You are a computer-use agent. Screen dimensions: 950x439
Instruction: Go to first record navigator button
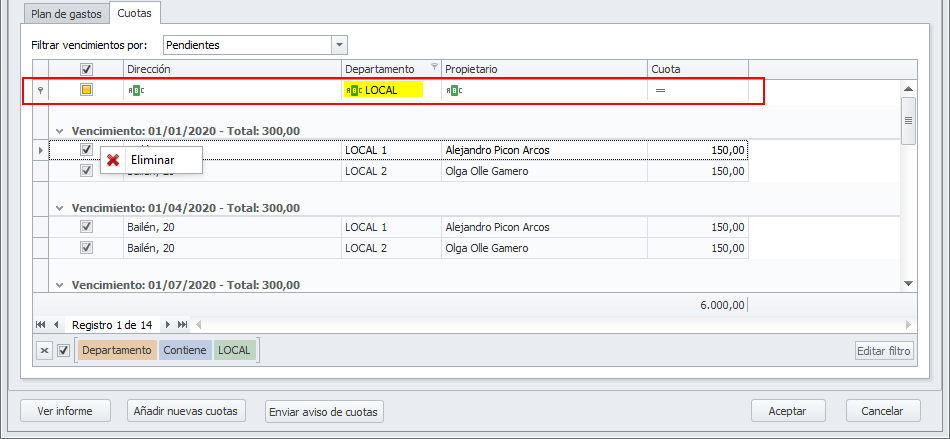tap(41, 325)
